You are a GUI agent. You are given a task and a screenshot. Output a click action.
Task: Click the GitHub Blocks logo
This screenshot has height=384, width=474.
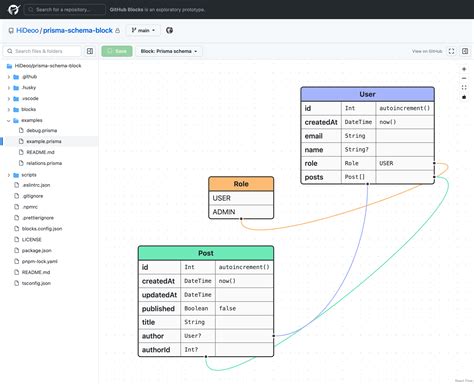14,10
